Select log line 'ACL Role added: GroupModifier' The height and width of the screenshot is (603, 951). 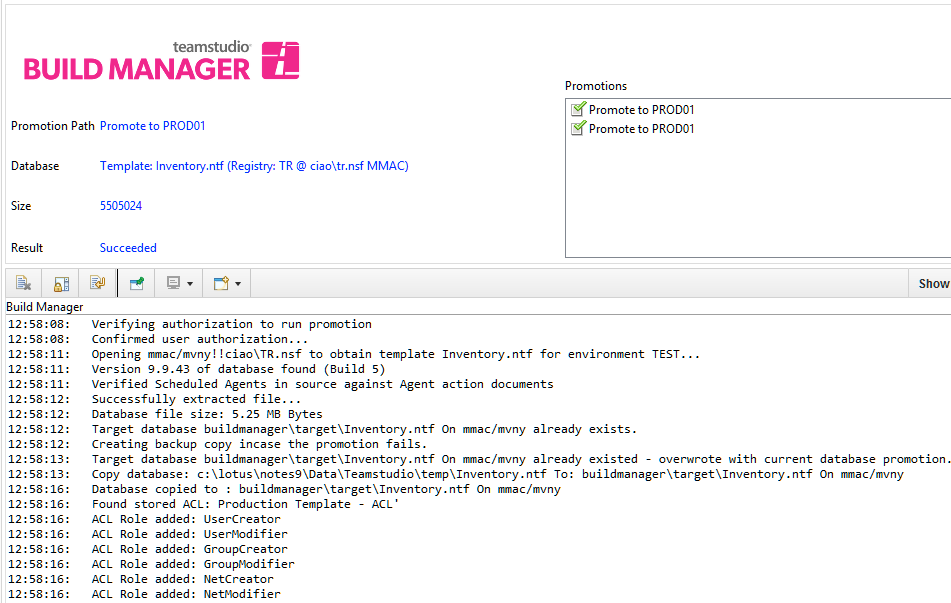tap(193, 564)
